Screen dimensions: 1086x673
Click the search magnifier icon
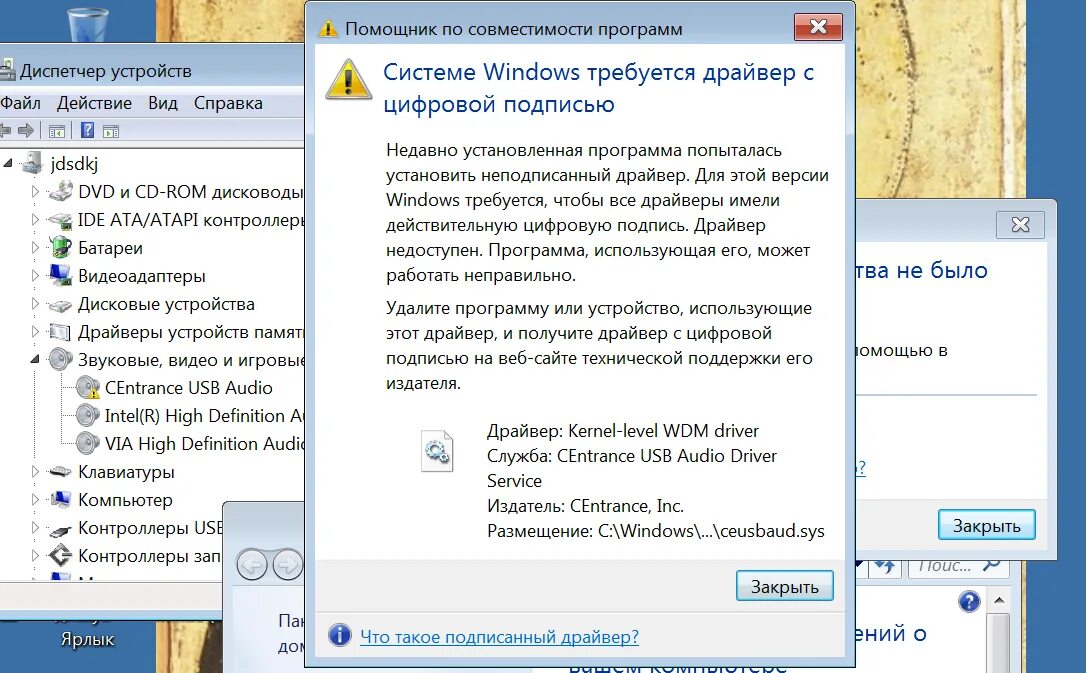pos(992,566)
